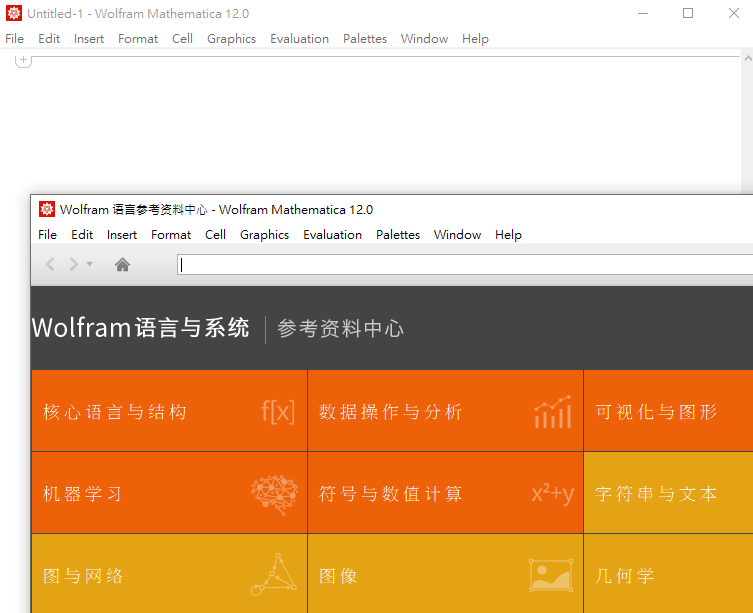This screenshot has height=613, width=753.
Task: Open the 几何学 category
Action: click(668, 574)
